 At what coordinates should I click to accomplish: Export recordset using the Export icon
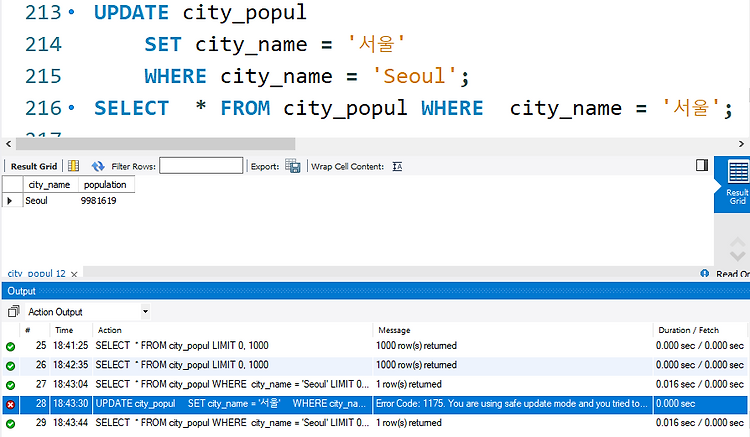293,166
